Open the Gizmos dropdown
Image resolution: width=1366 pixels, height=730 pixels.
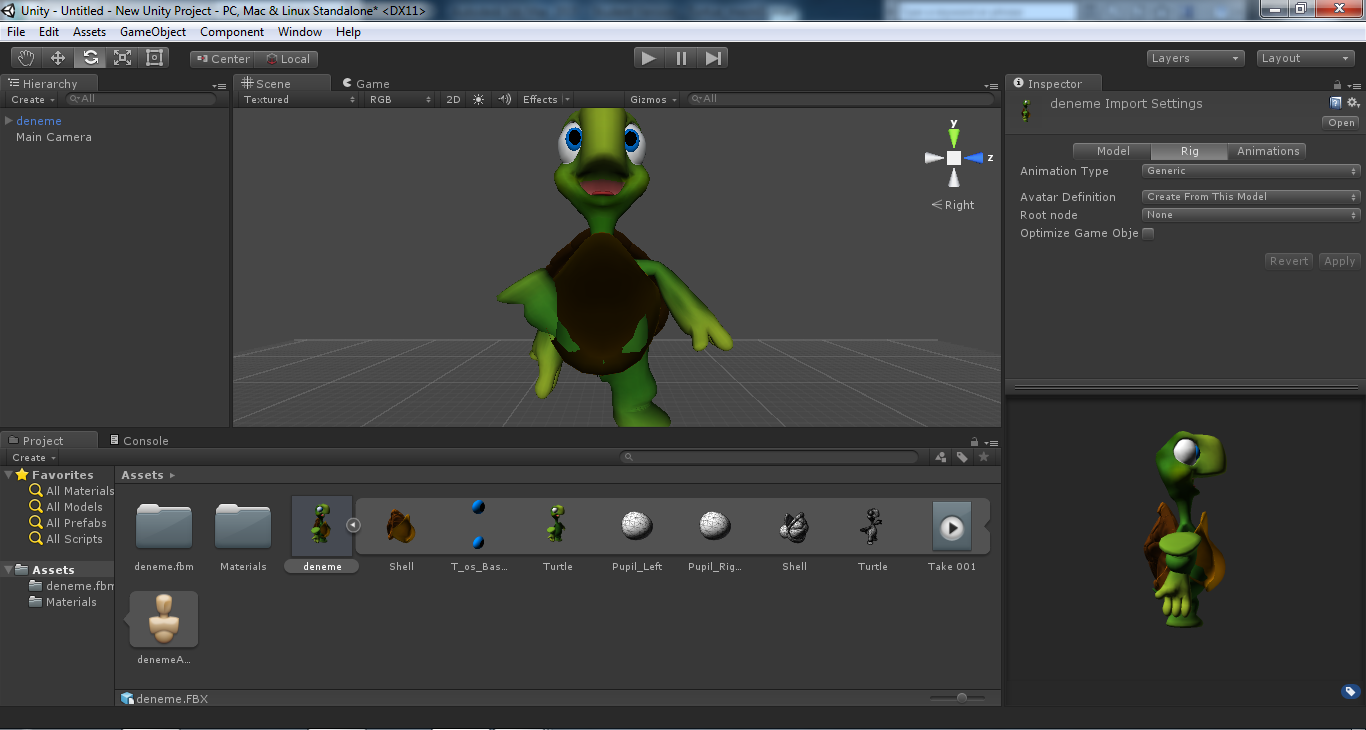point(652,99)
